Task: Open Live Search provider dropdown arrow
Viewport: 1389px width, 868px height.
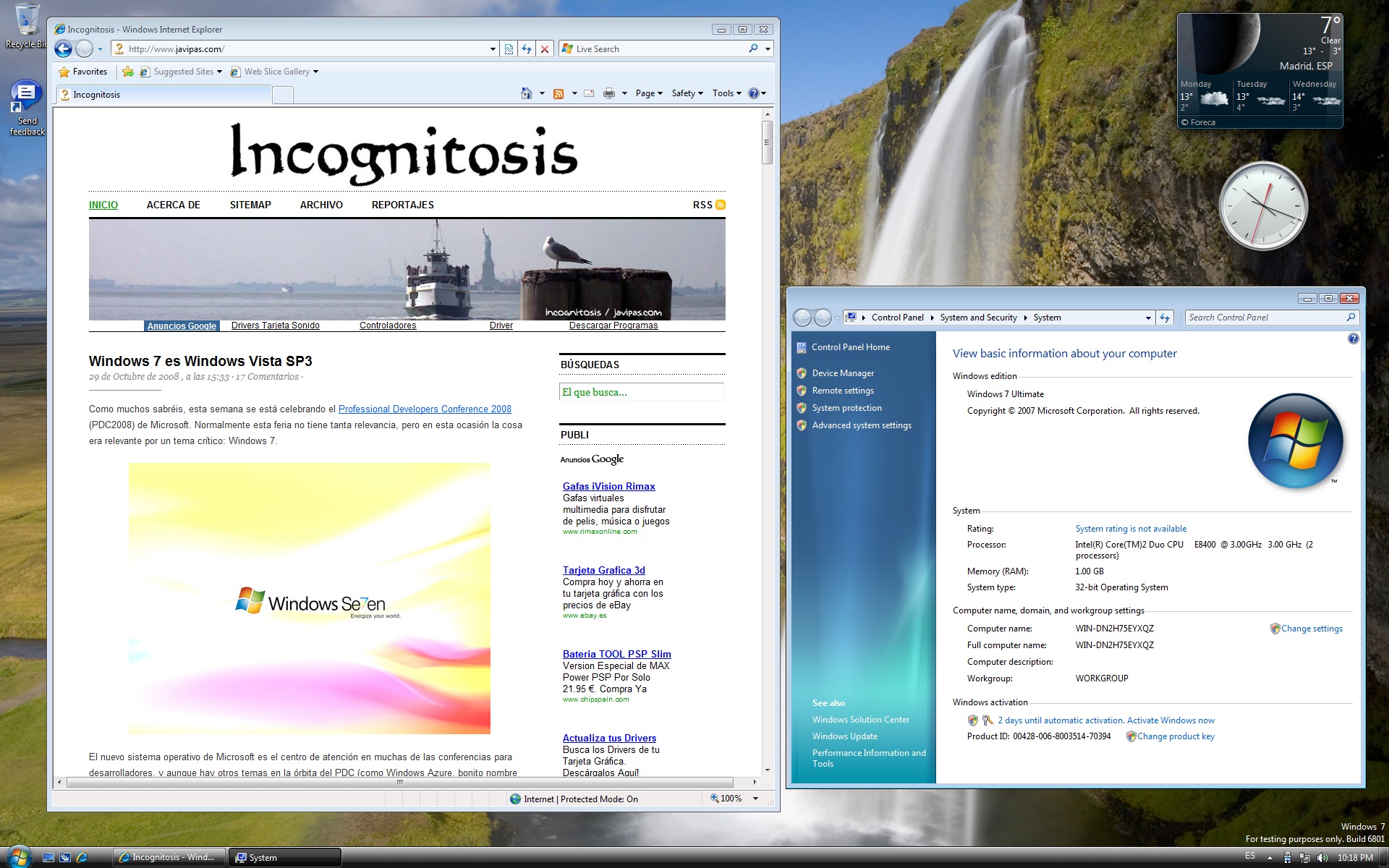Action: point(768,49)
